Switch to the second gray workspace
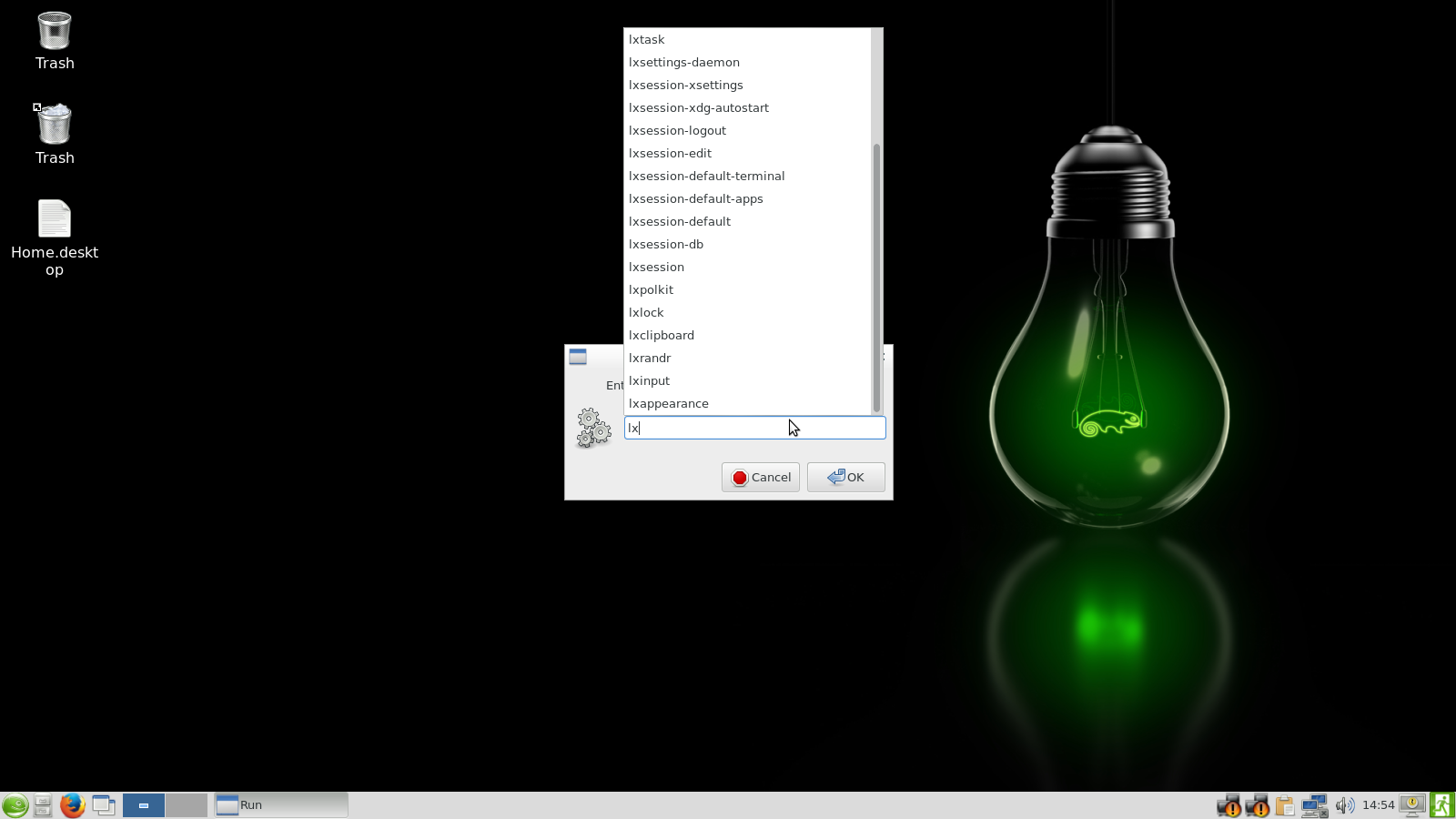This screenshot has width=1456, height=819. pos(187,805)
